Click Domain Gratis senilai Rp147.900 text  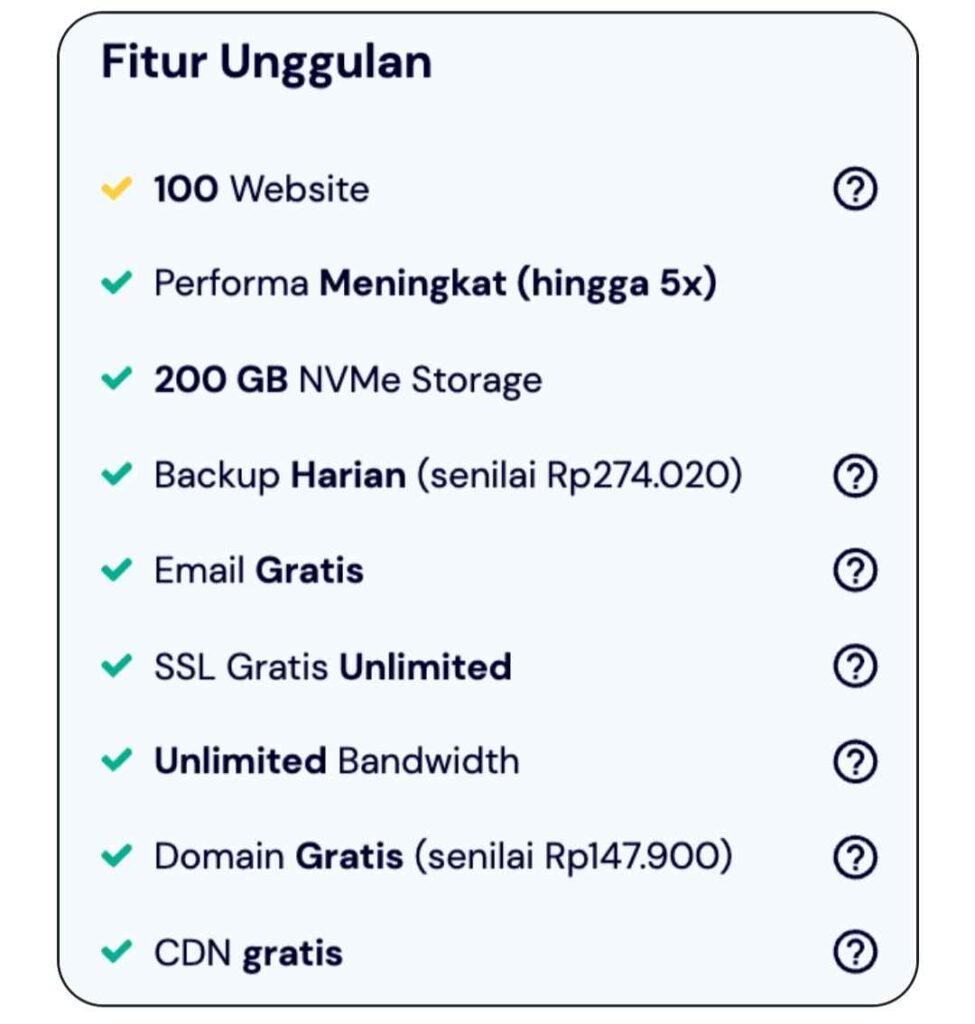(x=443, y=856)
